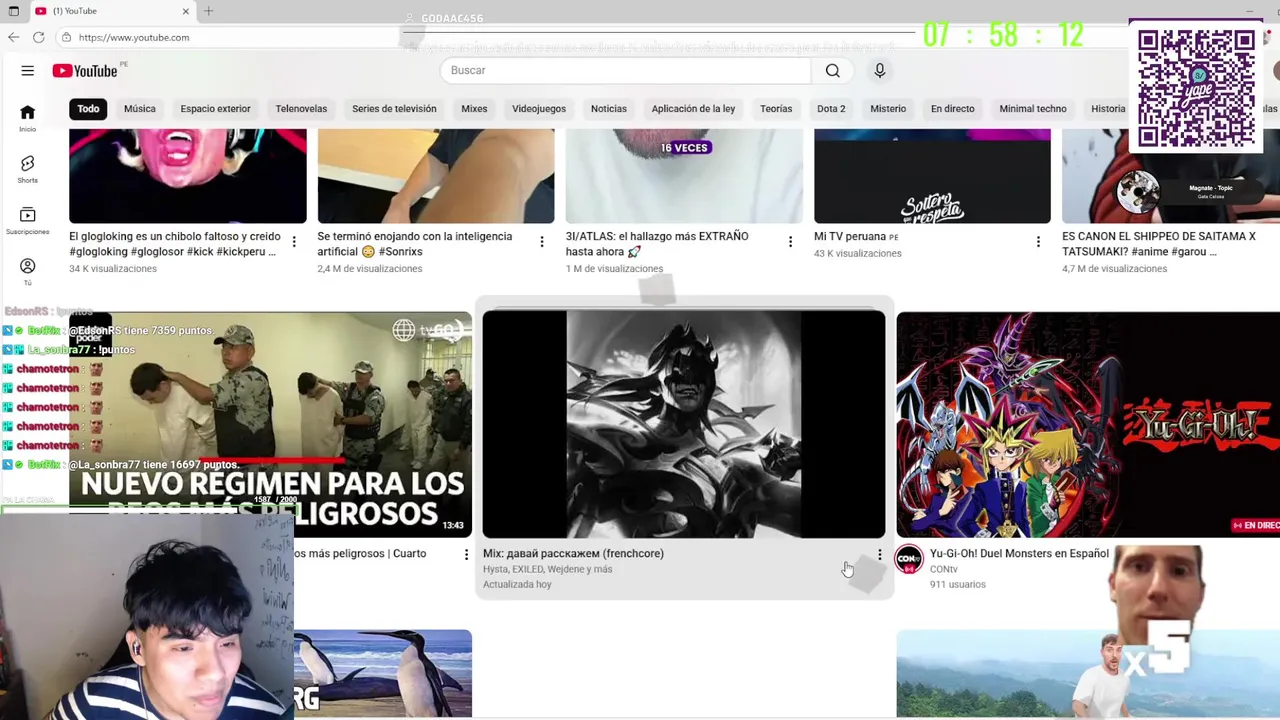Click 'Hysta, EXILED, Wejdene y más' text
Screen dimensions: 1280x720
(548, 569)
